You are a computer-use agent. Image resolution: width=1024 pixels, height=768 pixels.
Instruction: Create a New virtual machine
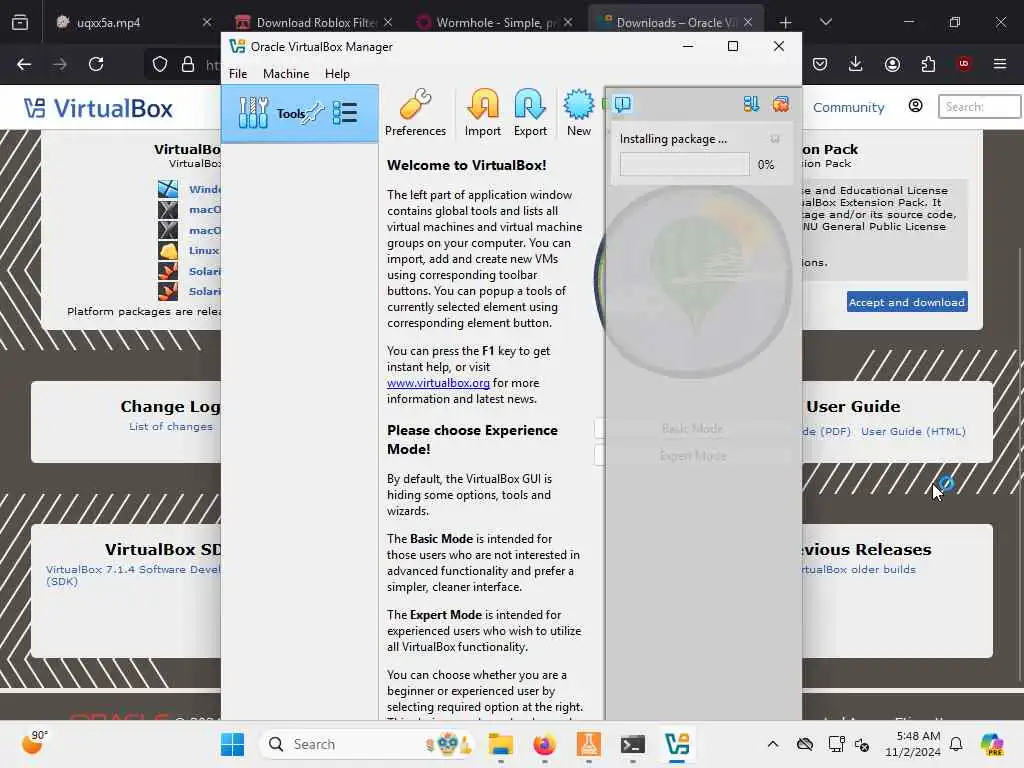tap(579, 112)
